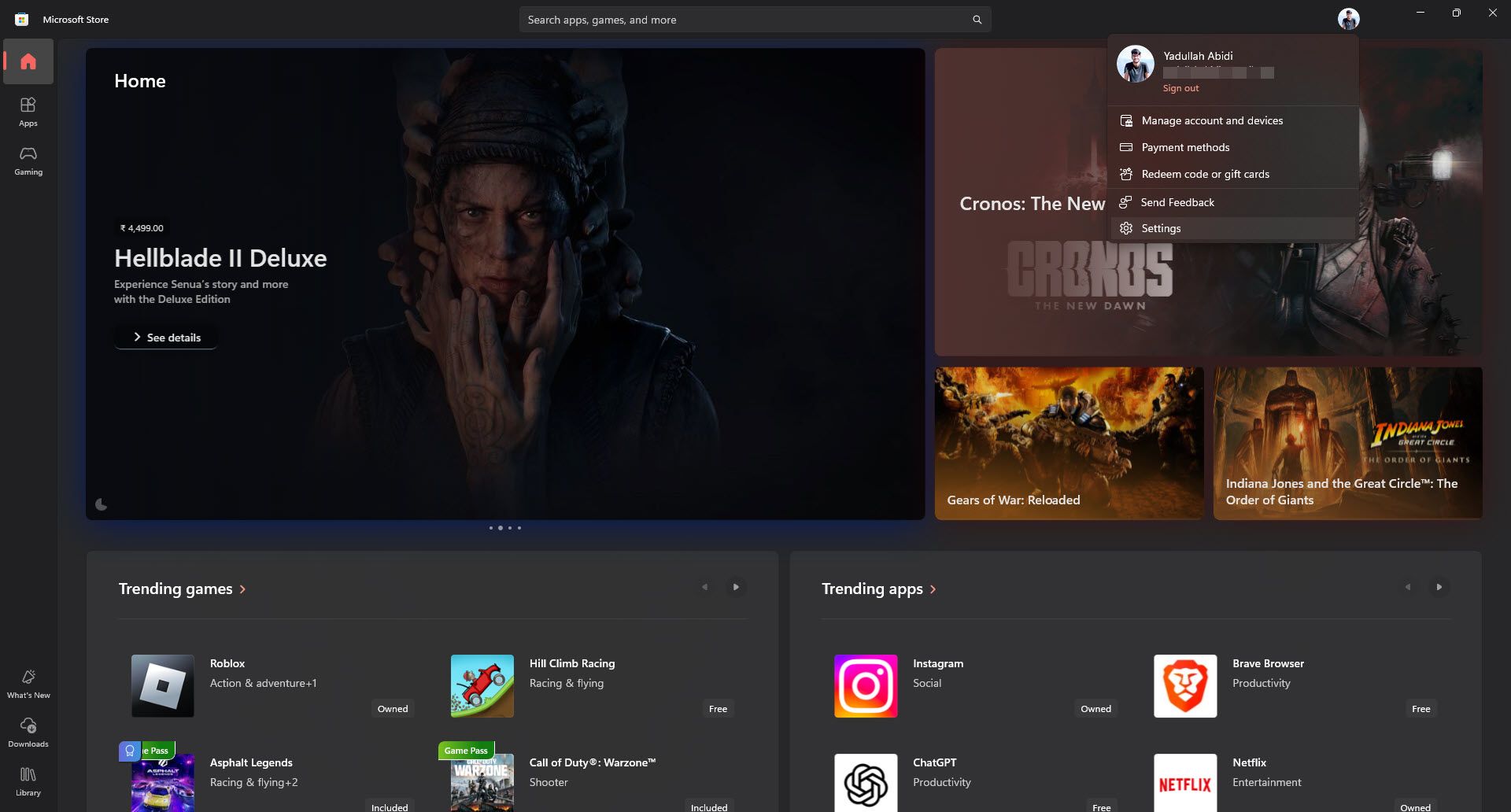The height and width of the screenshot is (812, 1511).
Task: Click the search magnifier icon
Action: click(x=976, y=19)
